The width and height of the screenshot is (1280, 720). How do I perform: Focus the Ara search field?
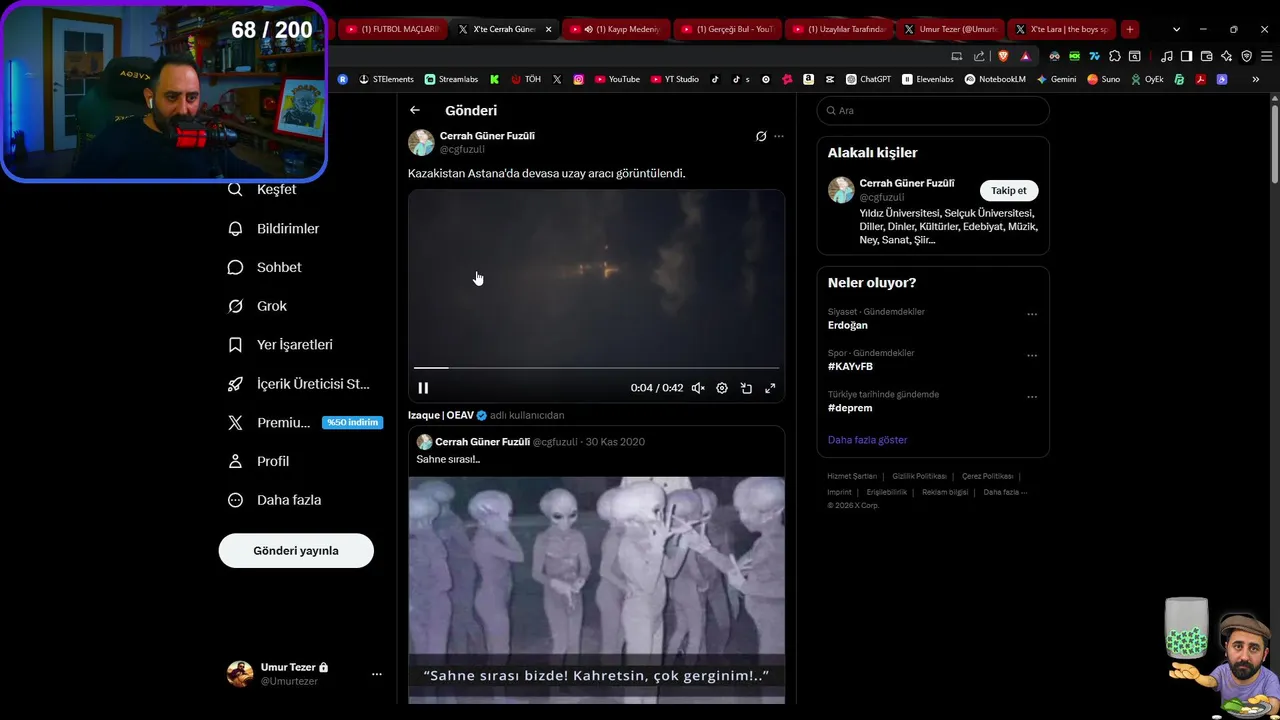point(933,110)
